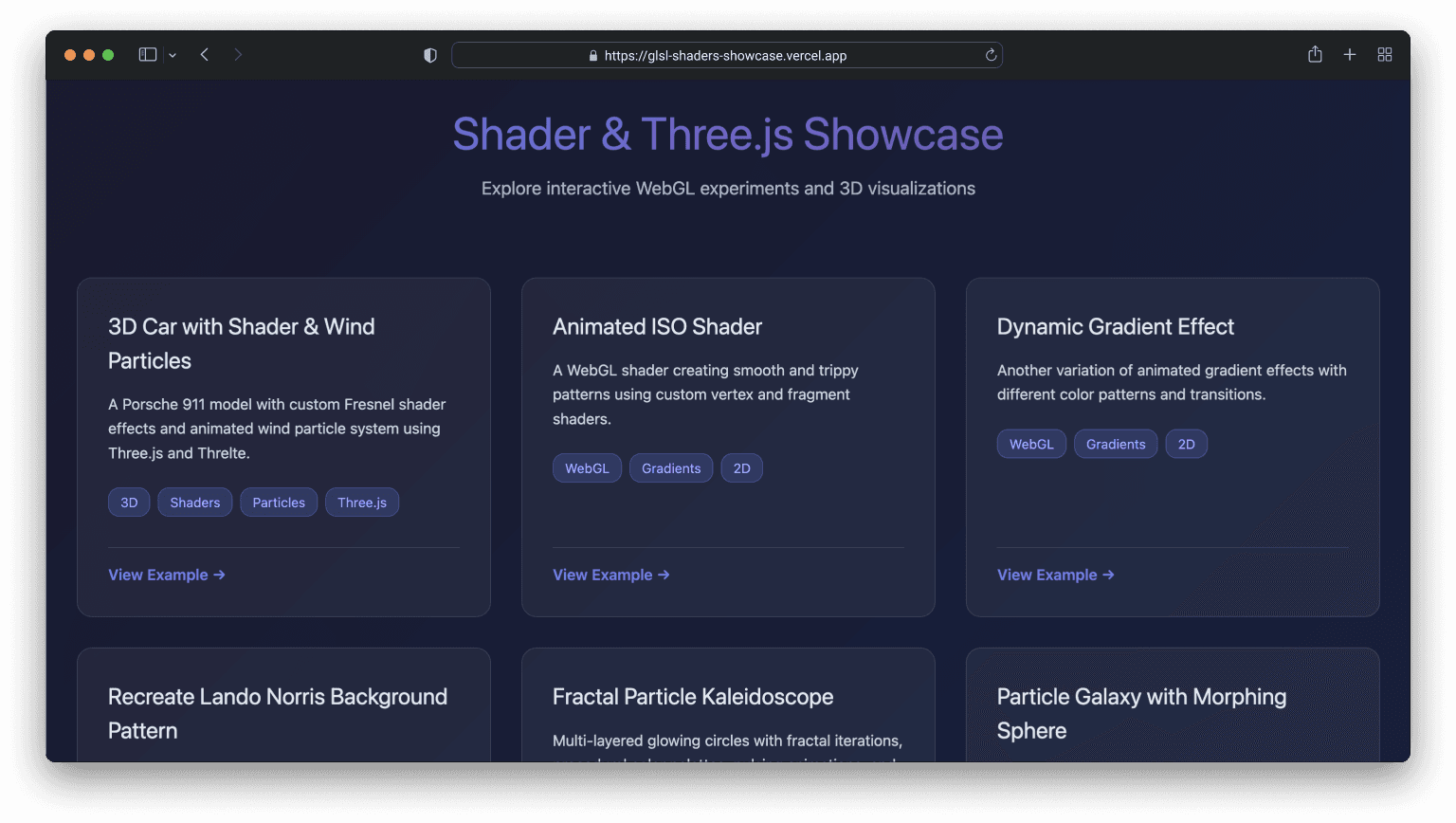Click the Shaders tag on the car card
The image size is (1456, 823).
click(194, 502)
